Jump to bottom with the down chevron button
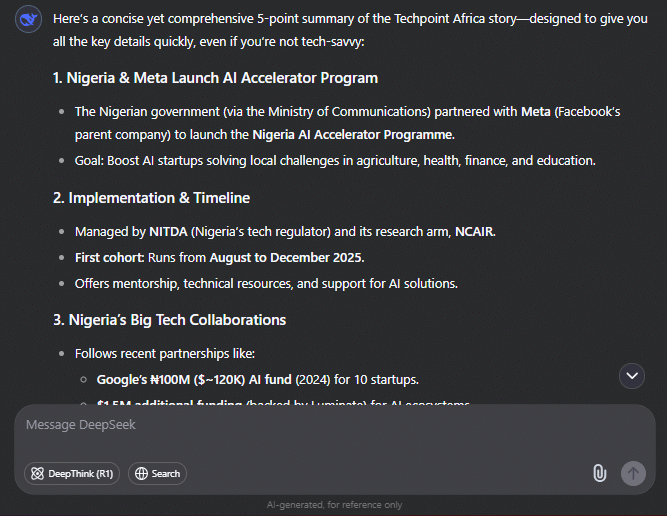 coord(632,376)
